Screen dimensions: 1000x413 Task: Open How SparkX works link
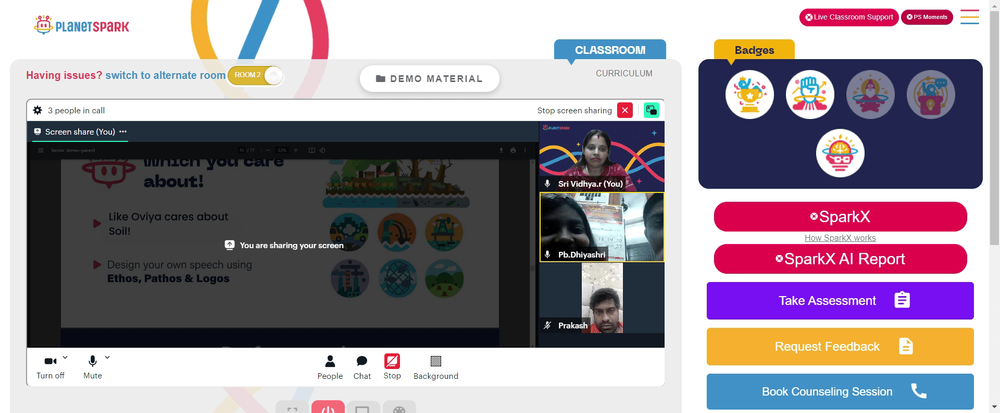(840, 238)
